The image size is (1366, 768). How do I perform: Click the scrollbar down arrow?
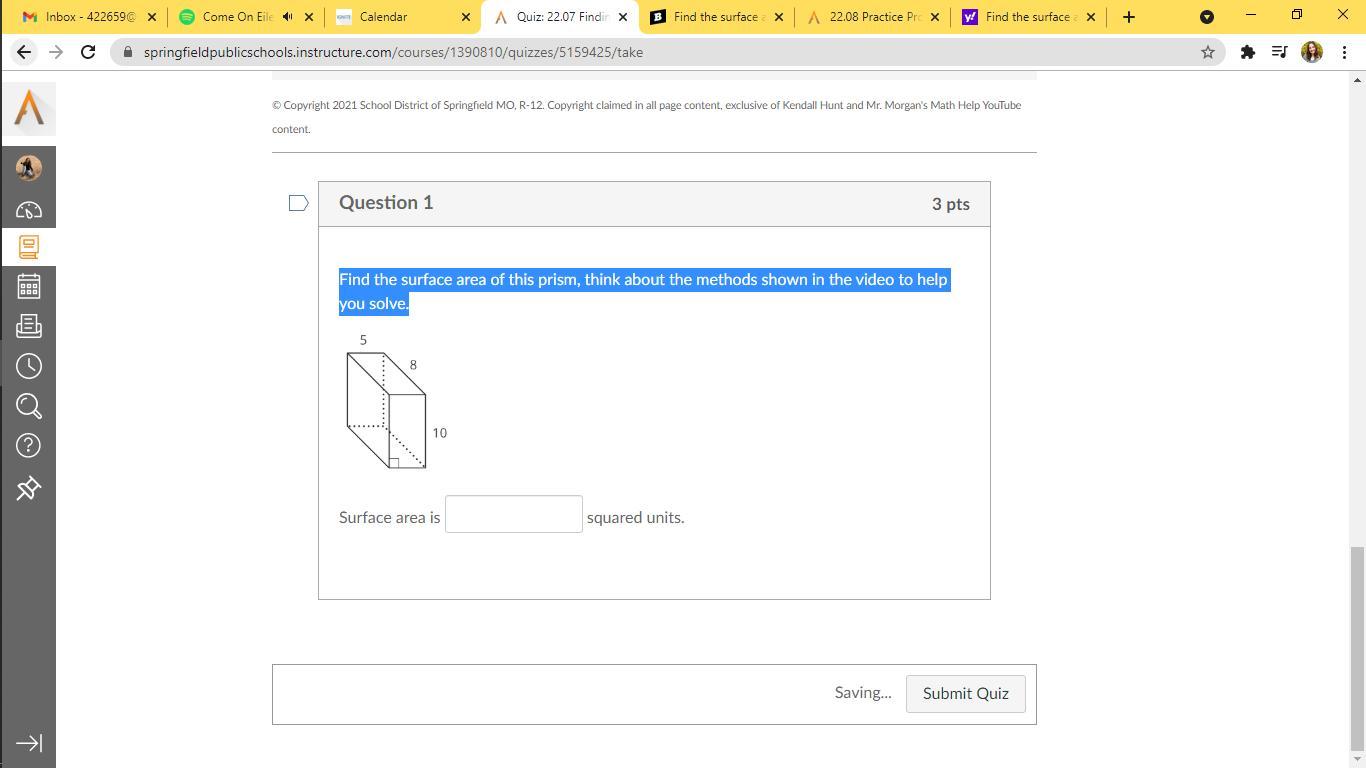(x=1357, y=759)
